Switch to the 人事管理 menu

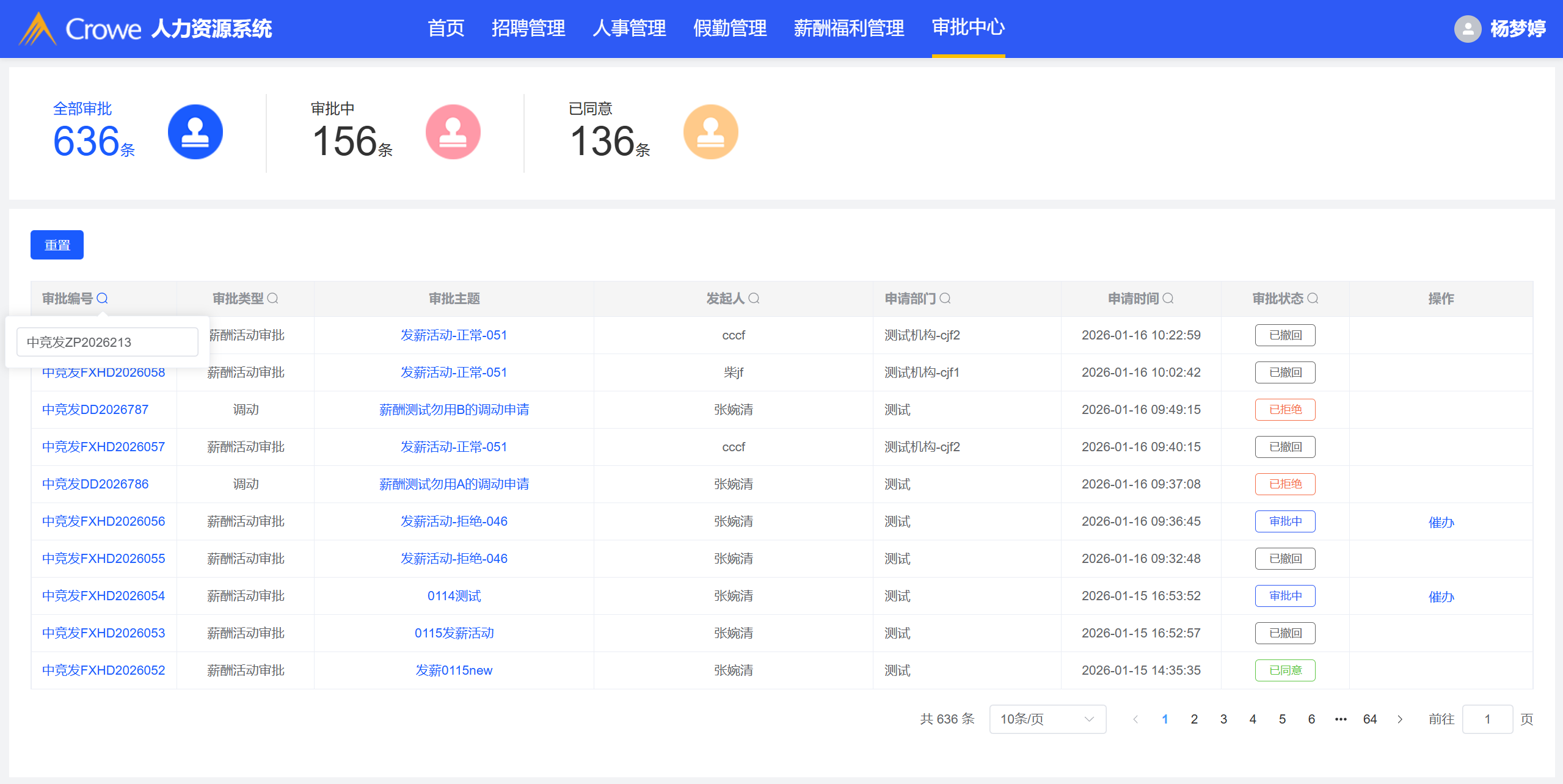629,28
